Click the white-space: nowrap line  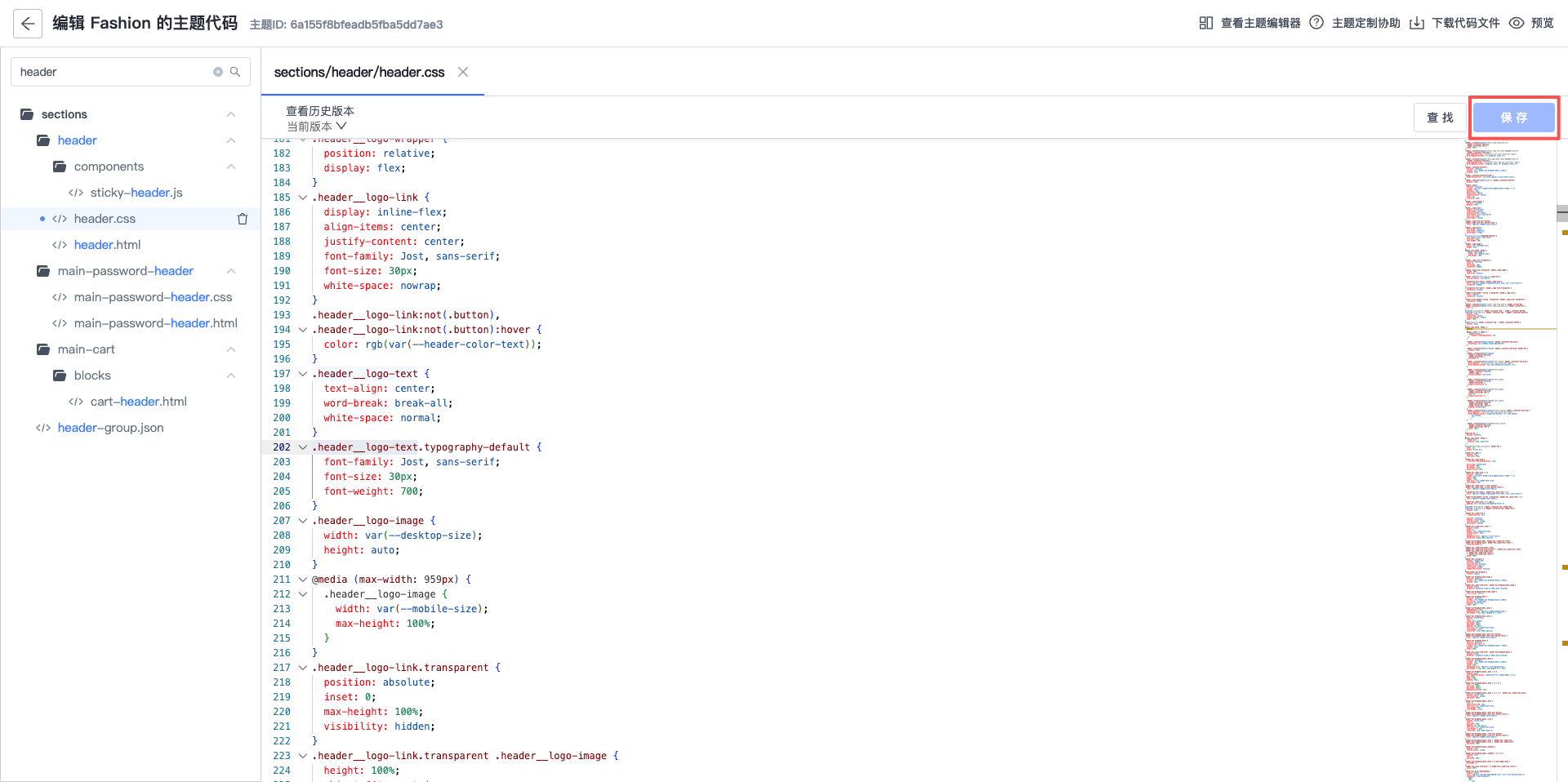(382, 286)
